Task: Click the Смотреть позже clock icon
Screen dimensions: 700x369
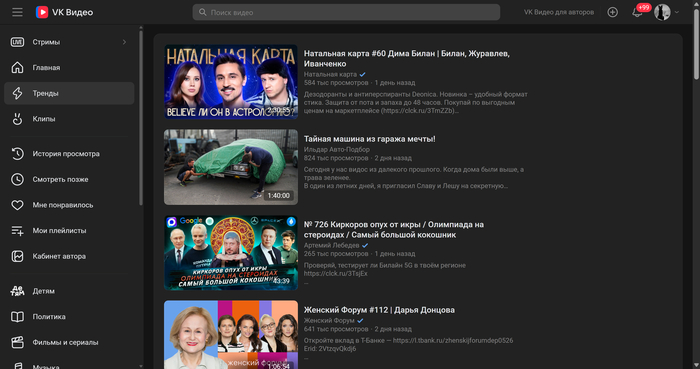Action: (x=17, y=179)
